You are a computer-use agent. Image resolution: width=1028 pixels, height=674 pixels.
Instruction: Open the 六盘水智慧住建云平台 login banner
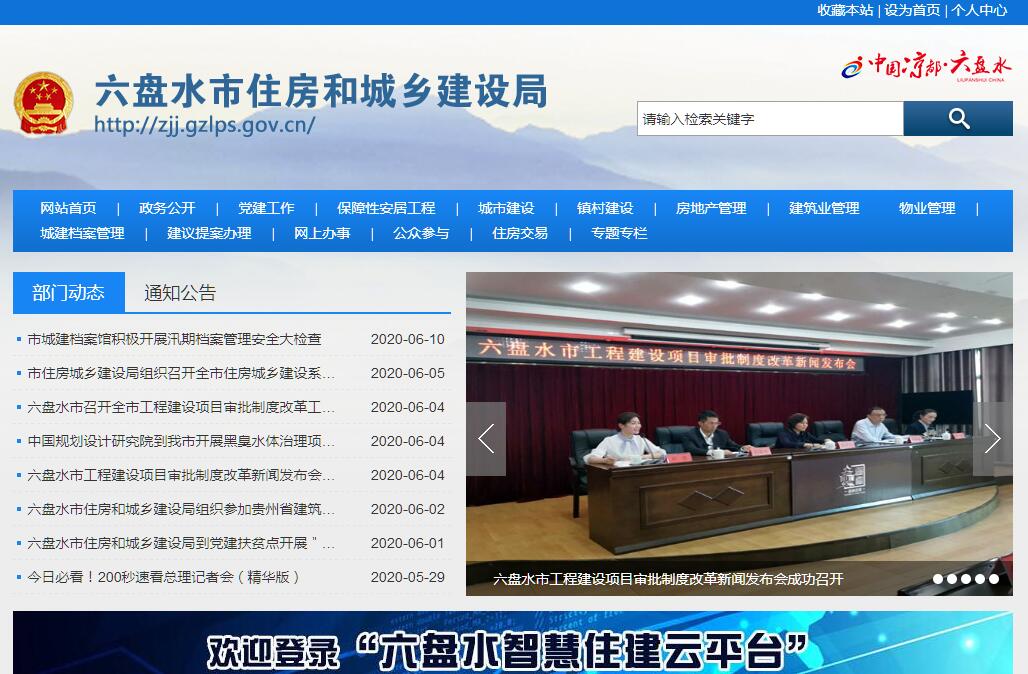click(513, 643)
